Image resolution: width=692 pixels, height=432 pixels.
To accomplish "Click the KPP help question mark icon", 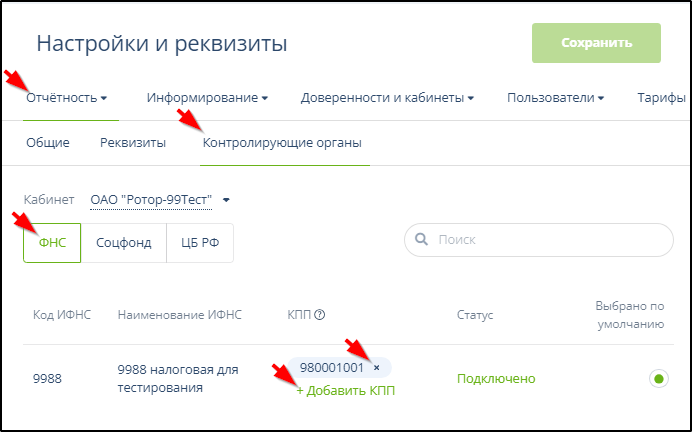I will point(320,315).
